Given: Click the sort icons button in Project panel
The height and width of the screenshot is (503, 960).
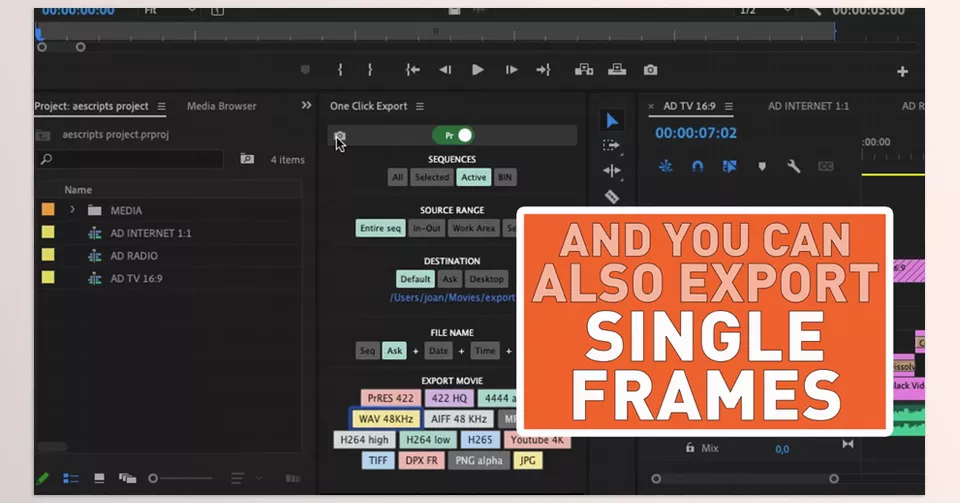Looking at the screenshot, I should pyautogui.click(x=237, y=479).
